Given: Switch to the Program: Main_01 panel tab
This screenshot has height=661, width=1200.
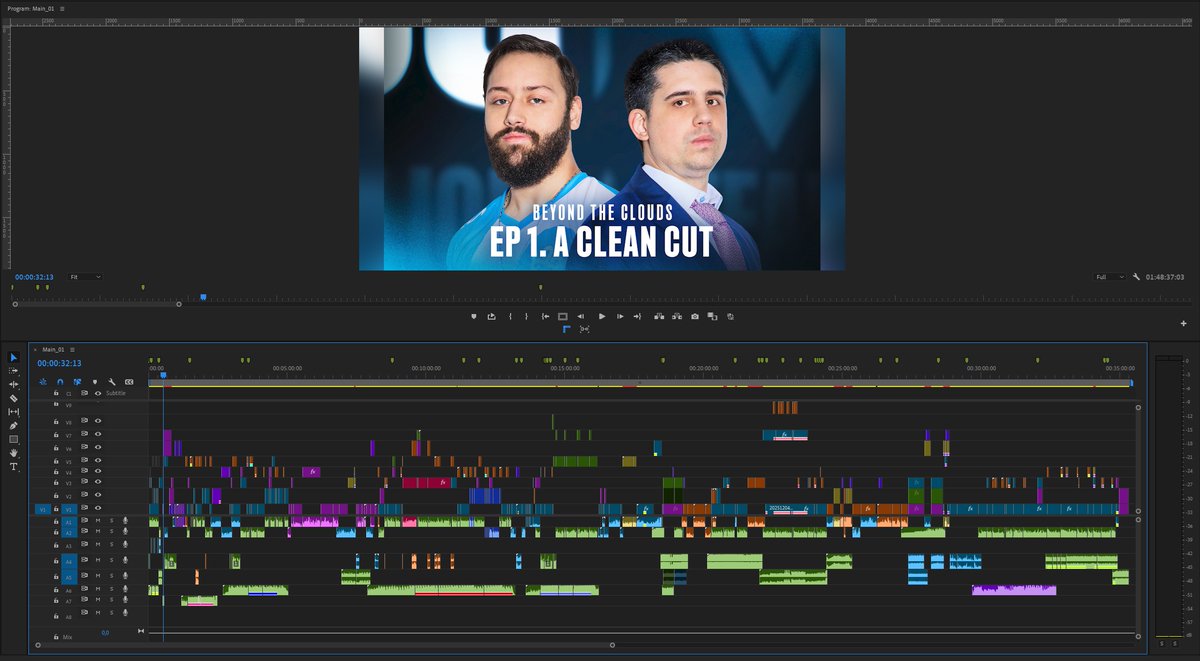Looking at the screenshot, I should 30,7.
